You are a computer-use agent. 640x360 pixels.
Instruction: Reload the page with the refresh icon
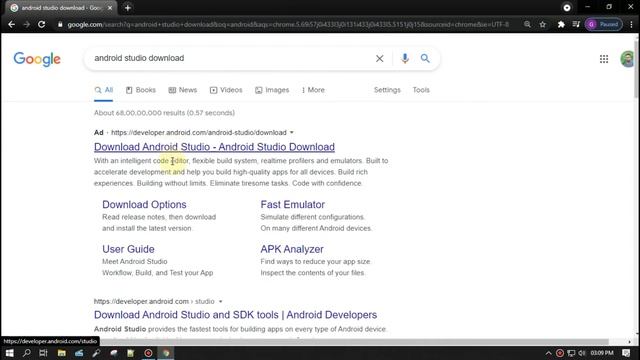[x=42, y=24]
